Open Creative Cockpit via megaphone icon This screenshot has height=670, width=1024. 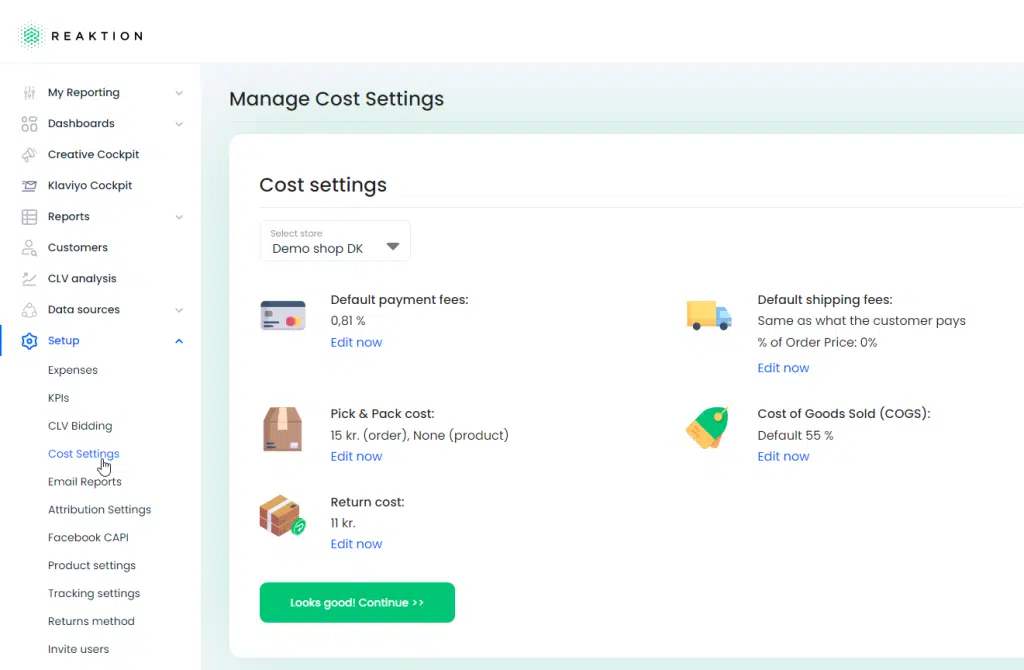tap(29, 155)
